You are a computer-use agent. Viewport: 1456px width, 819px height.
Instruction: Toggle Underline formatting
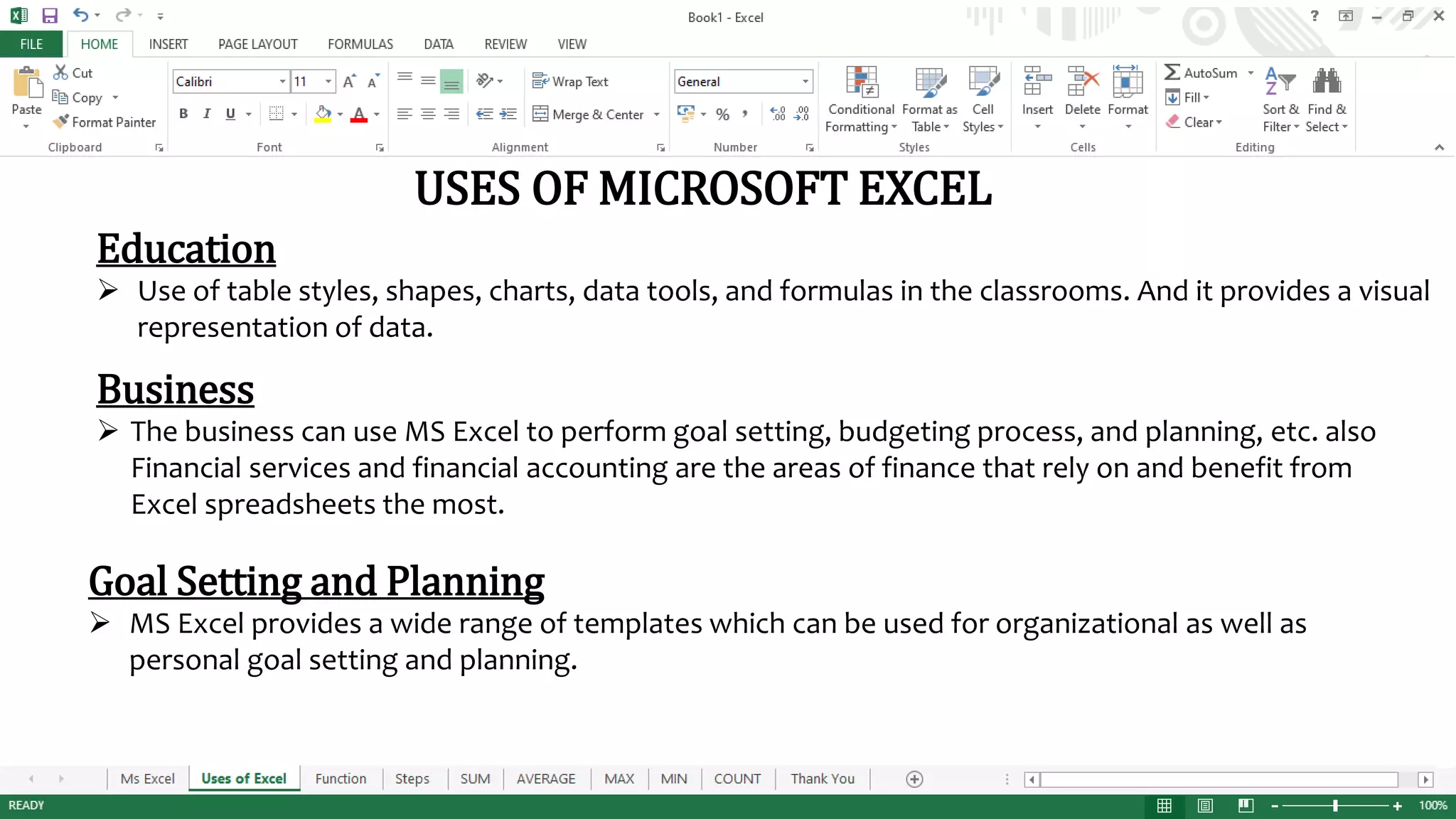point(230,114)
